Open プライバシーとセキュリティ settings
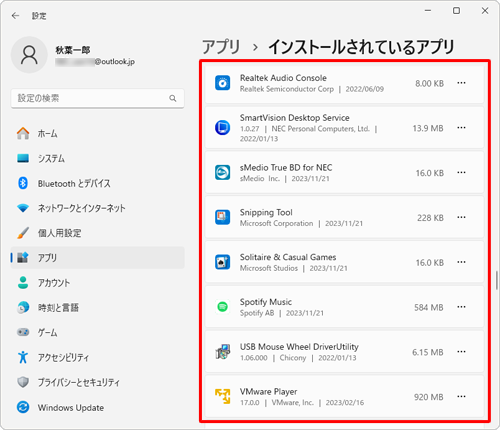The image size is (500, 430). [97, 382]
